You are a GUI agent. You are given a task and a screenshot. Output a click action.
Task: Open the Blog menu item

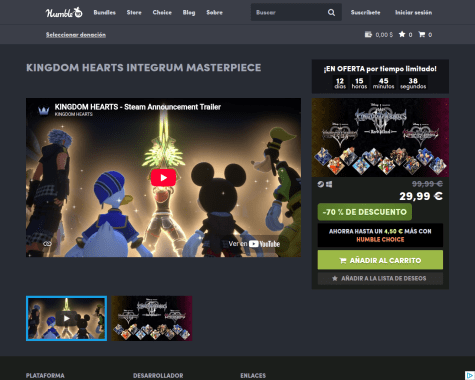pyautogui.click(x=189, y=12)
